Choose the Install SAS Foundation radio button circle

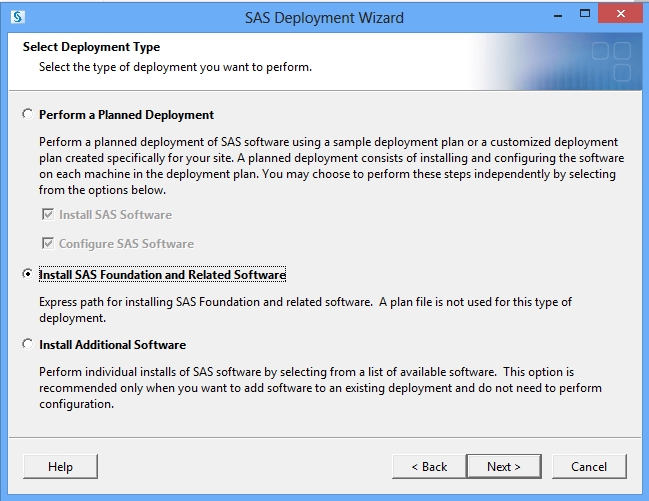(x=28, y=274)
